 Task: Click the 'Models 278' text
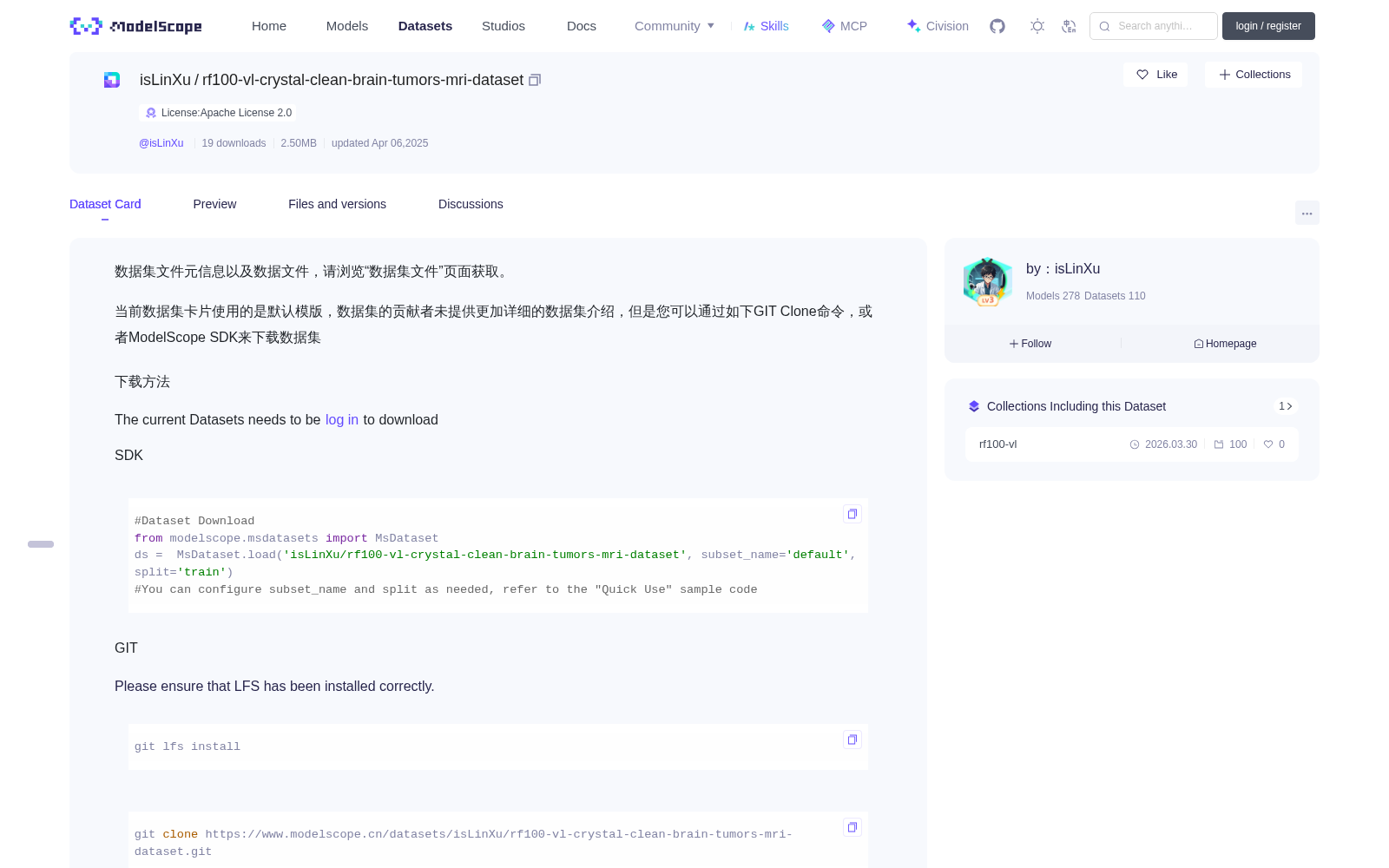1053,296
